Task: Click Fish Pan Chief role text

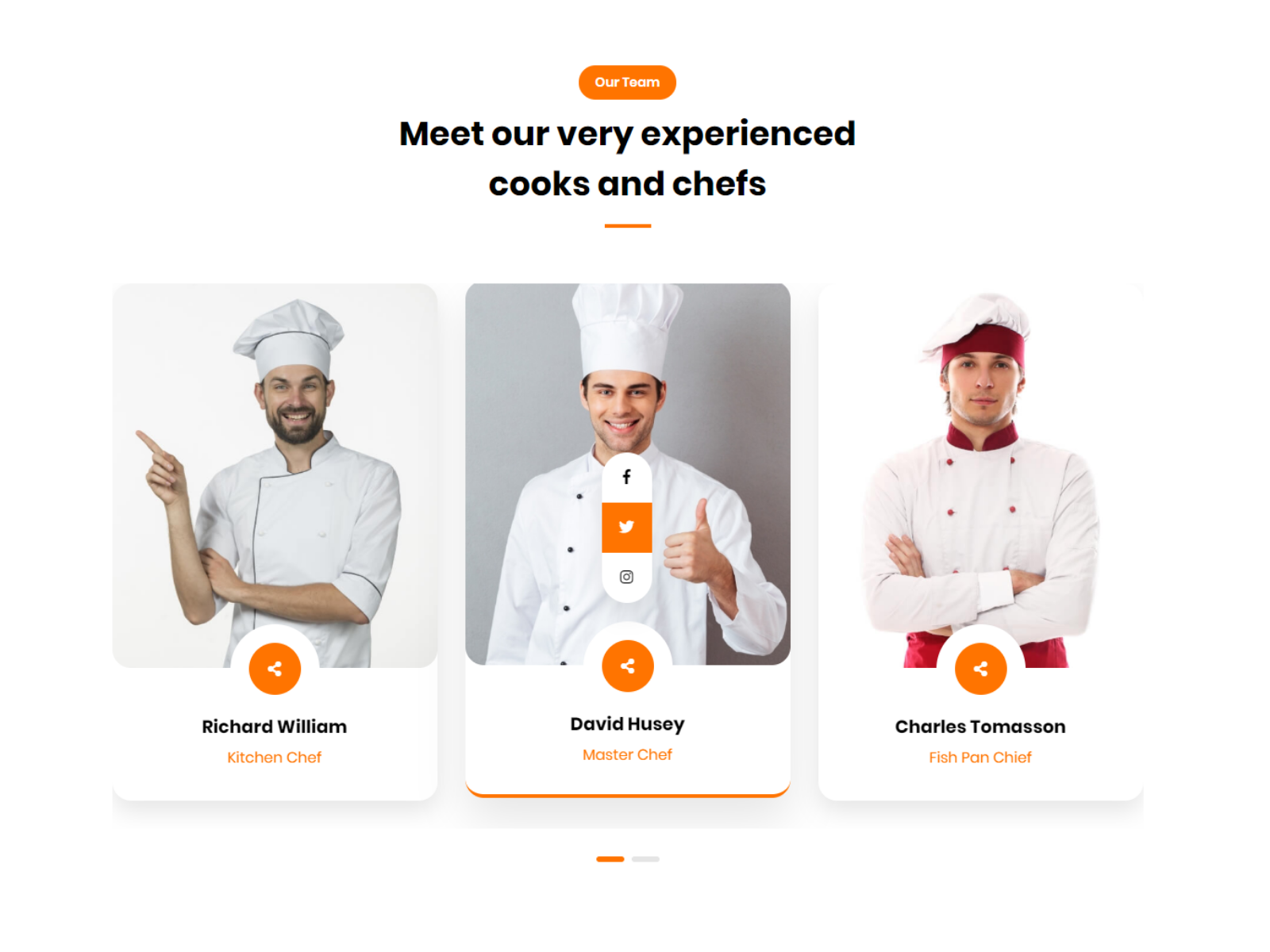Action: pyautogui.click(x=980, y=758)
